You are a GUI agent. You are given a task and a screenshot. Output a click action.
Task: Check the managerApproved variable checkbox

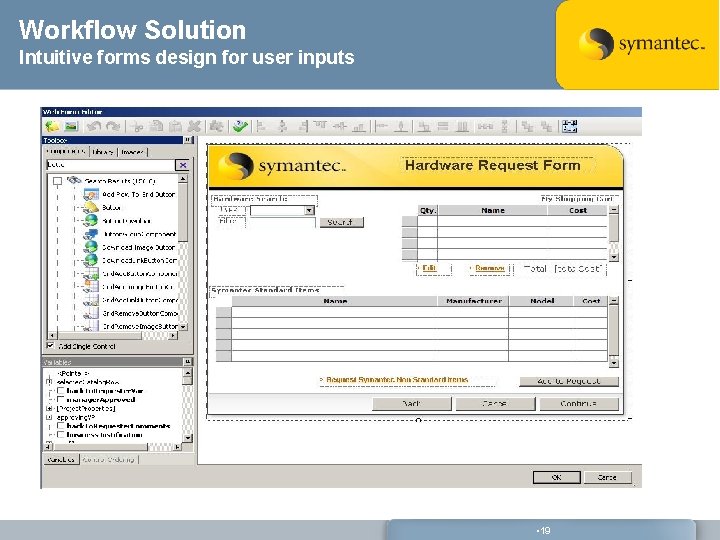[60, 399]
